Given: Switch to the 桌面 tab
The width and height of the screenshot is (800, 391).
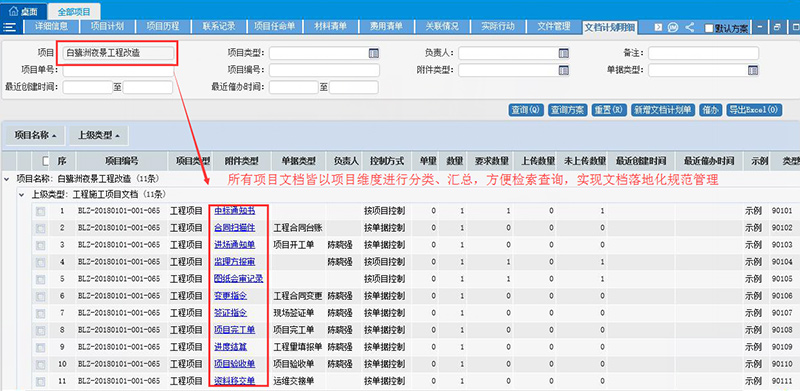Looking at the screenshot, I should point(24,11).
